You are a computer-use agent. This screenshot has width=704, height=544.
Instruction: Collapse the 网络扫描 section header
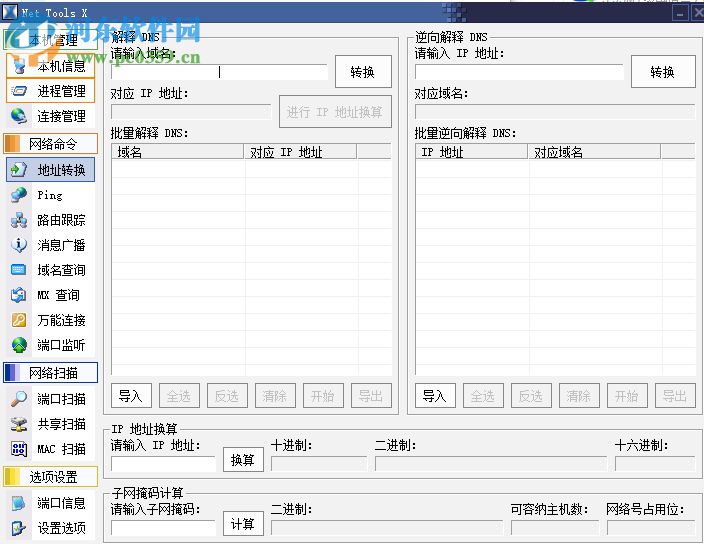50,373
